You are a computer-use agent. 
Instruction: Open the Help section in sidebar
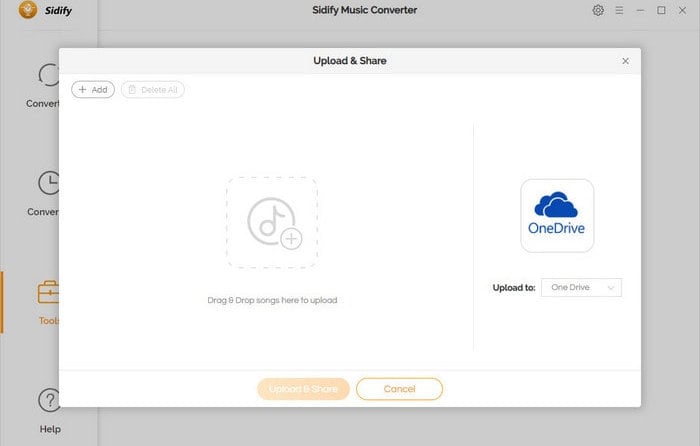(50, 411)
